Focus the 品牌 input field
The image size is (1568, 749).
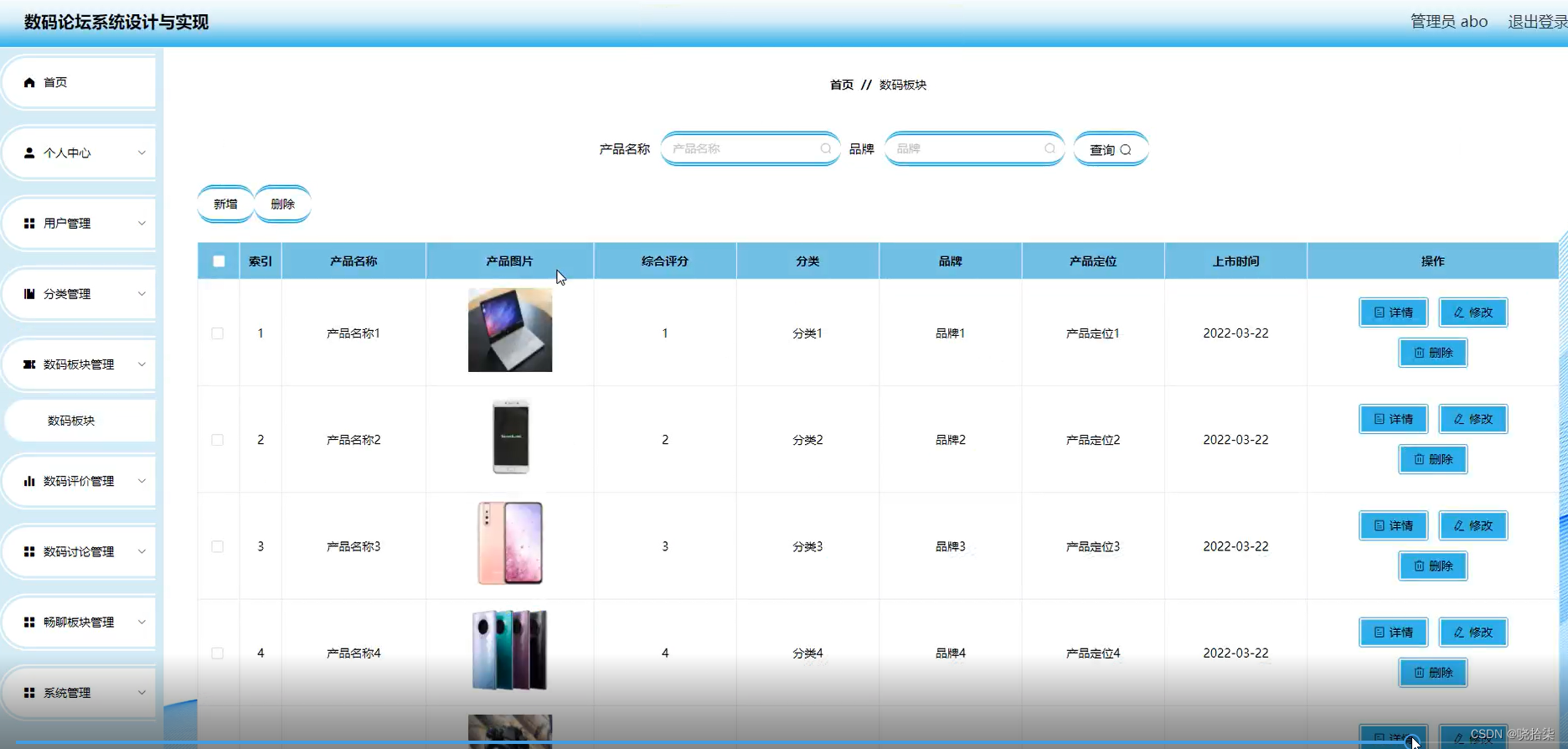pos(974,148)
